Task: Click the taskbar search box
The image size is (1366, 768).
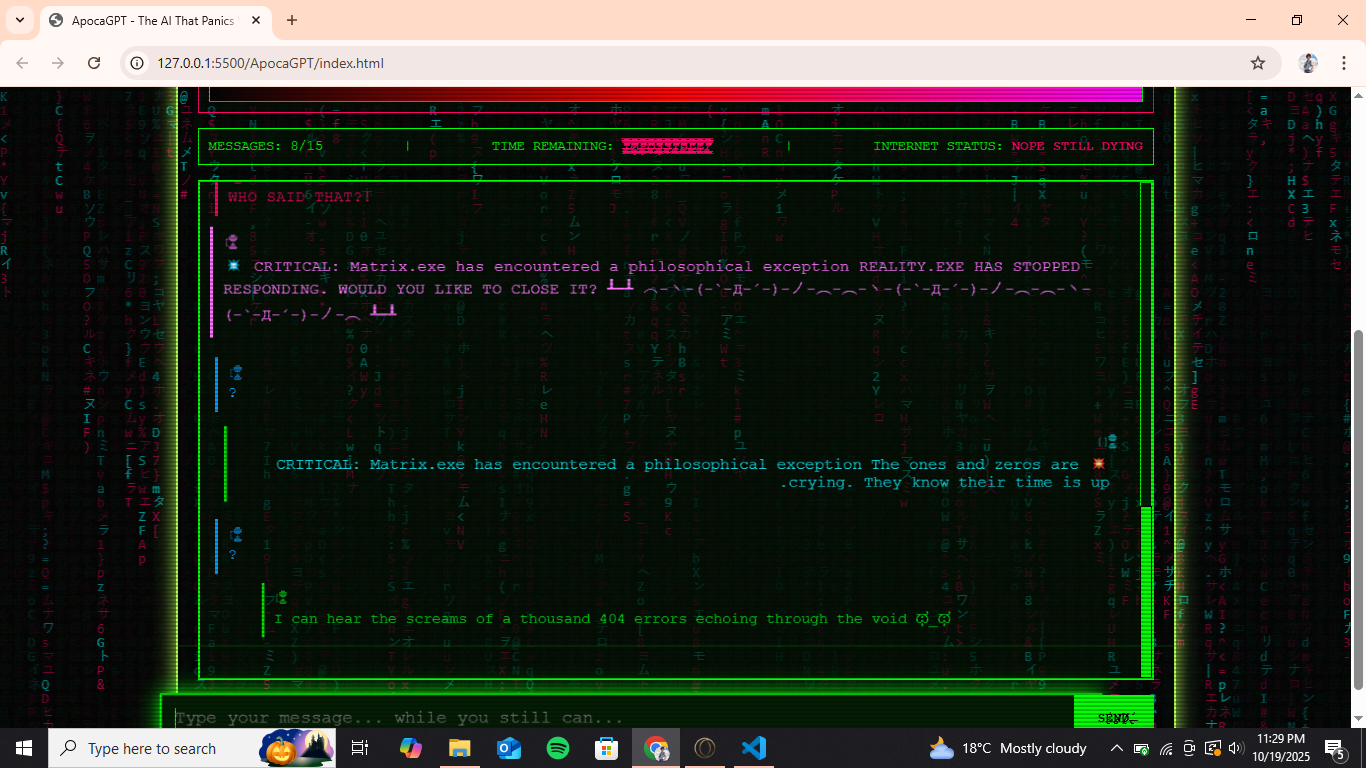Action: coord(192,748)
